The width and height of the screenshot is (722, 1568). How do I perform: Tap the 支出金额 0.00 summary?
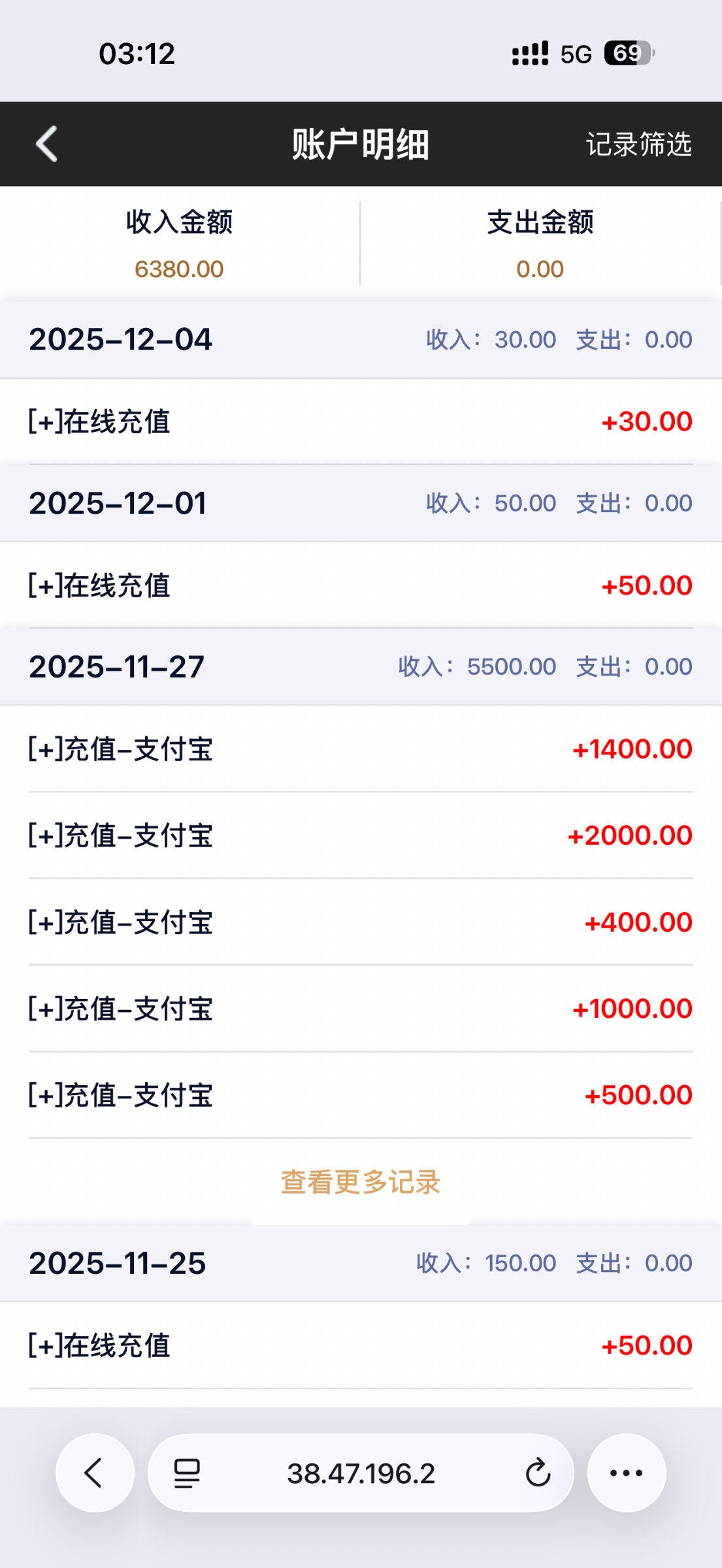[540, 244]
